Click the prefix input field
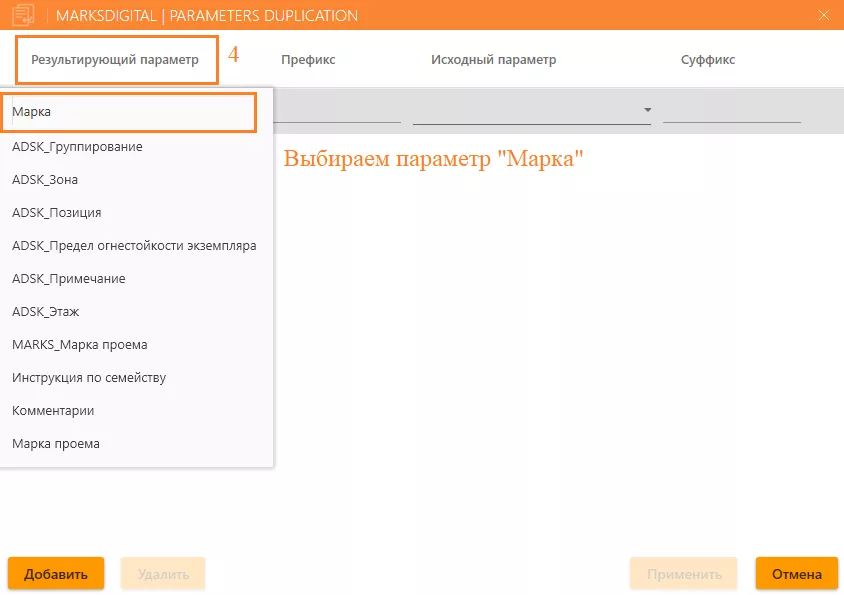844x595 pixels. (337, 110)
